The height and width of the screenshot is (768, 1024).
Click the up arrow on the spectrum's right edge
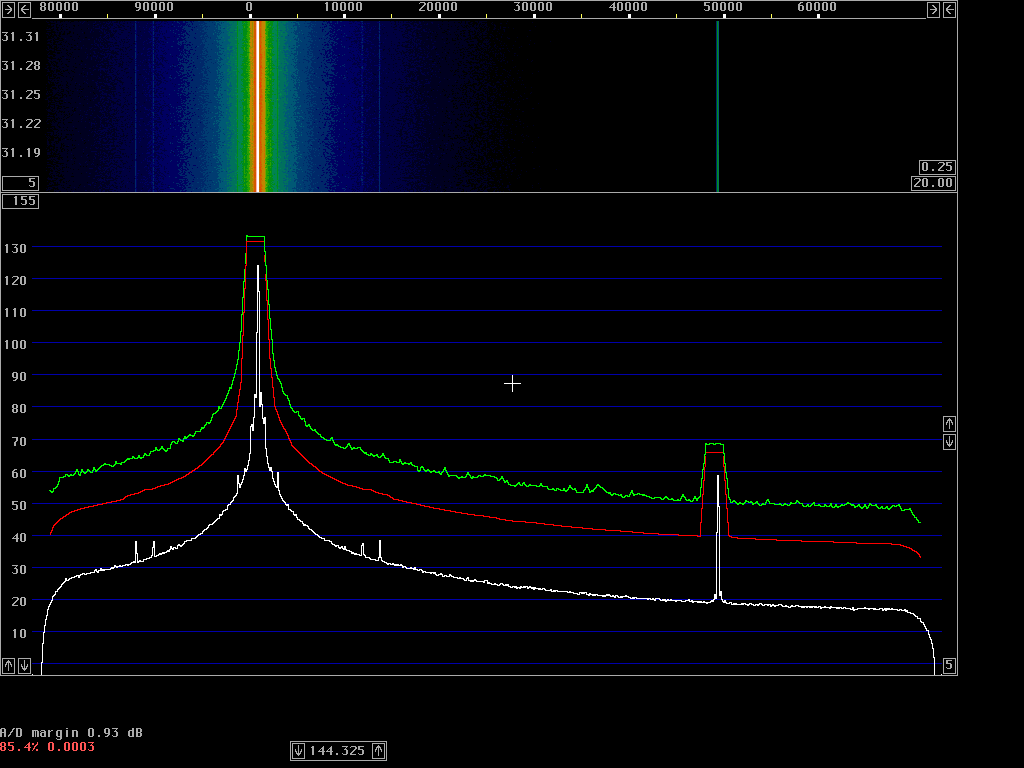(950, 424)
